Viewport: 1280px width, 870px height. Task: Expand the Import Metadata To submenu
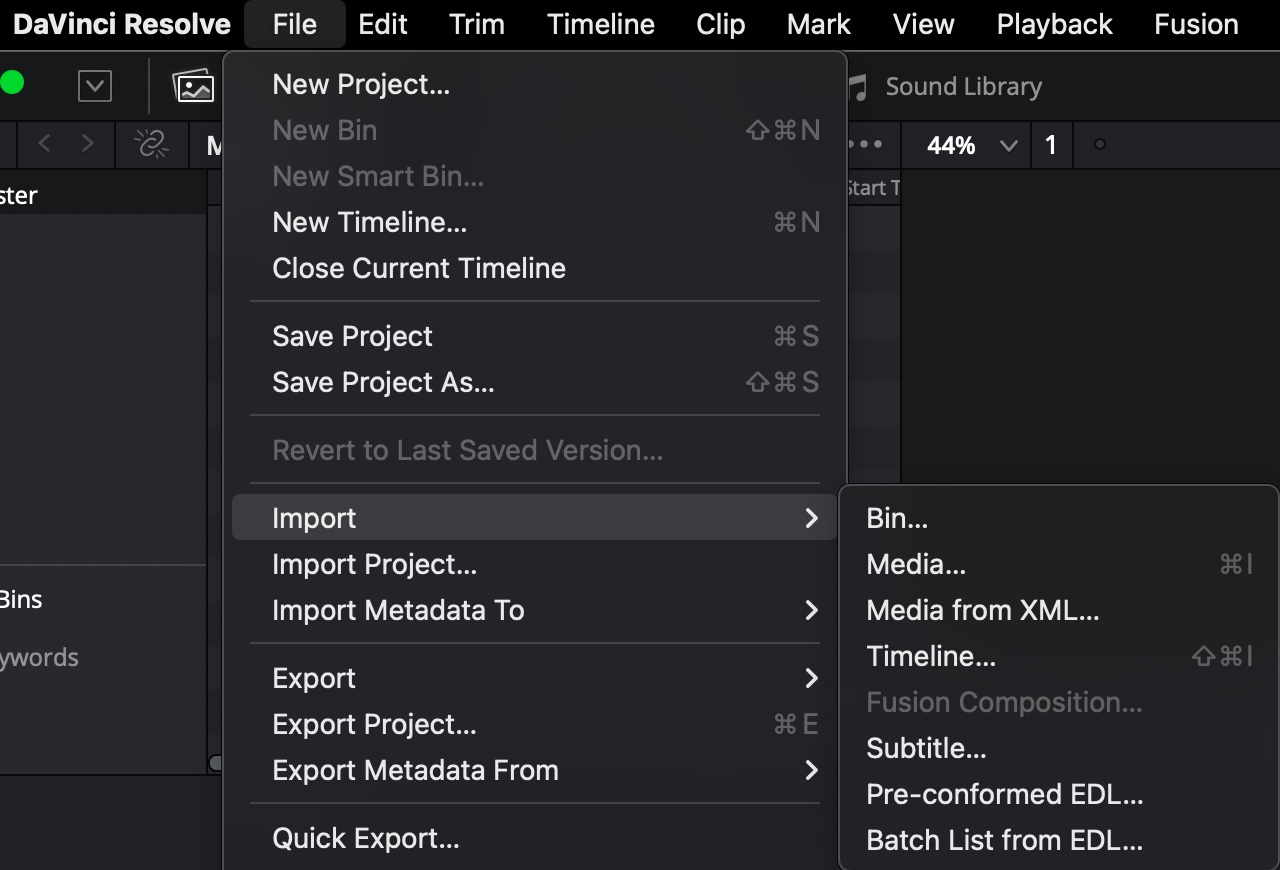[534, 610]
